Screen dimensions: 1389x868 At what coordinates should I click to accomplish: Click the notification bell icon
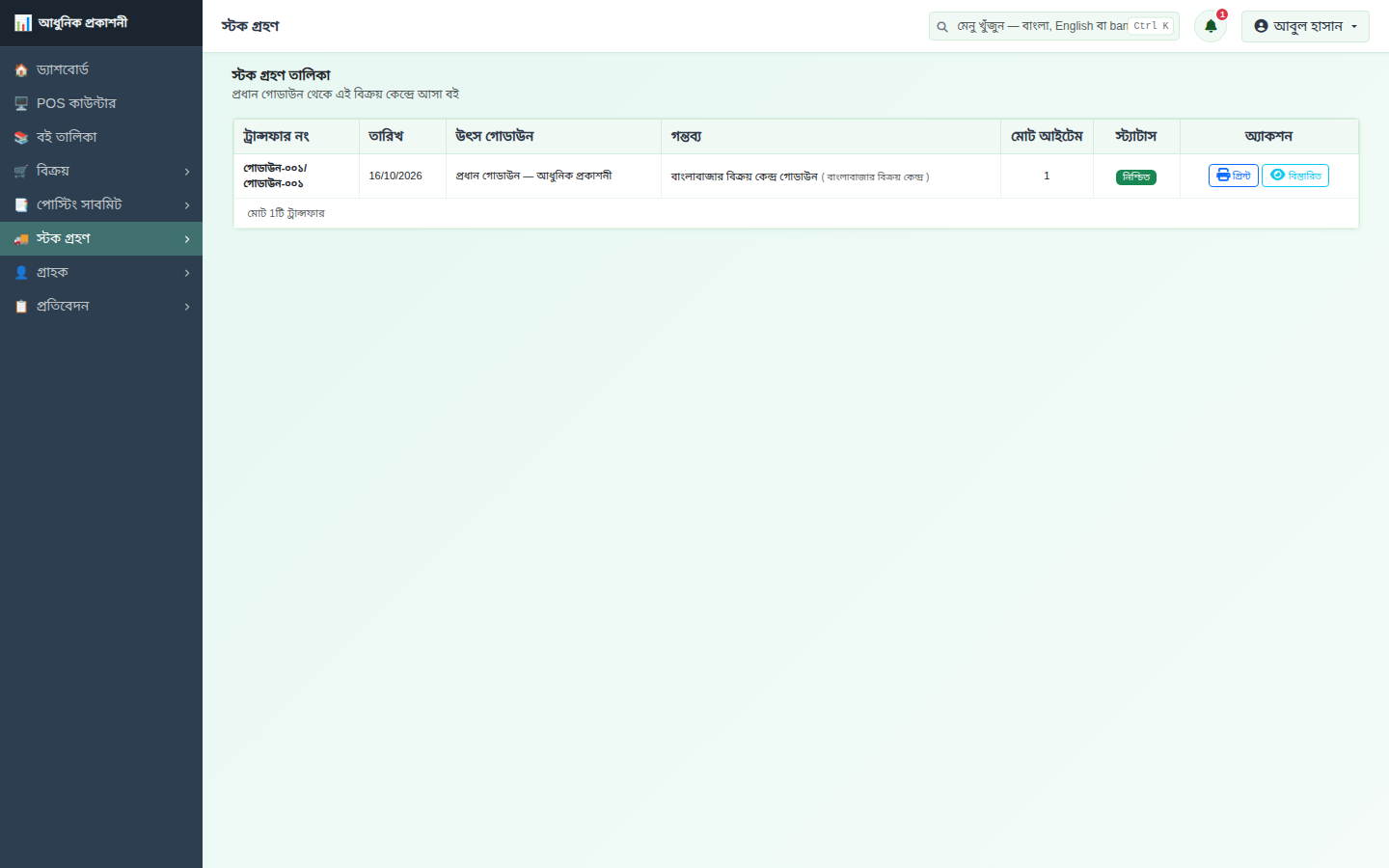1211,26
